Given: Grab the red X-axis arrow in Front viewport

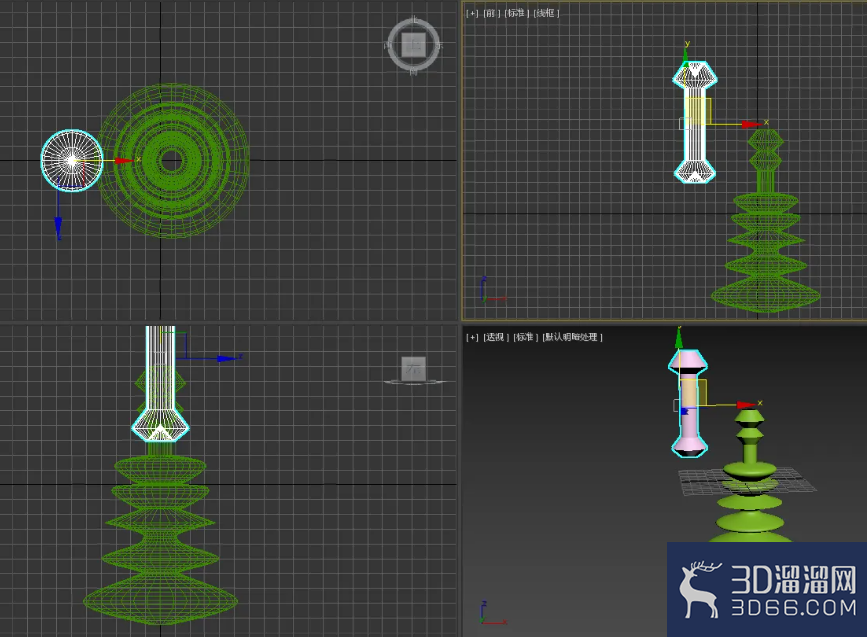Looking at the screenshot, I should pyautogui.click(x=751, y=125).
